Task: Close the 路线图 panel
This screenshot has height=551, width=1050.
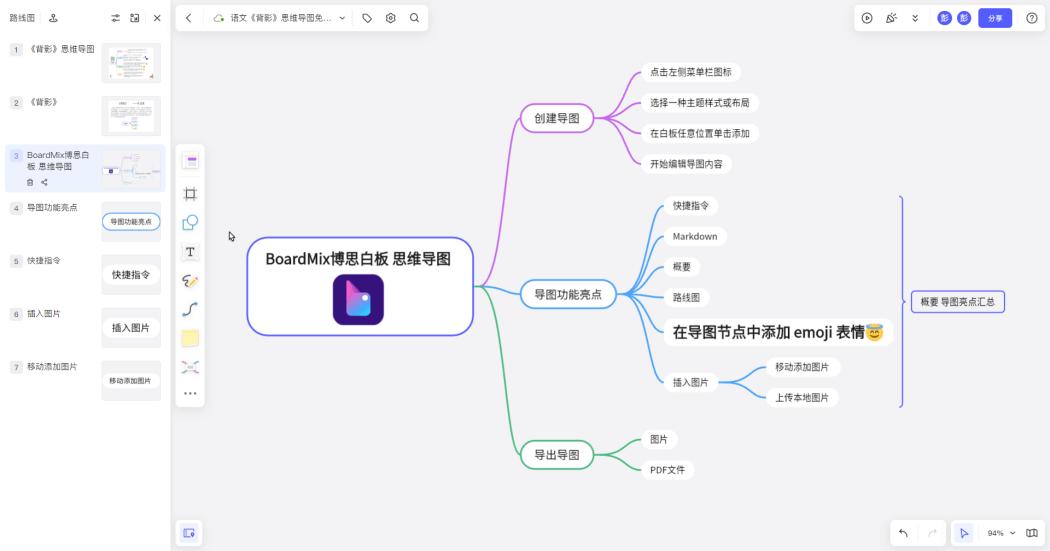Action: (x=157, y=18)
